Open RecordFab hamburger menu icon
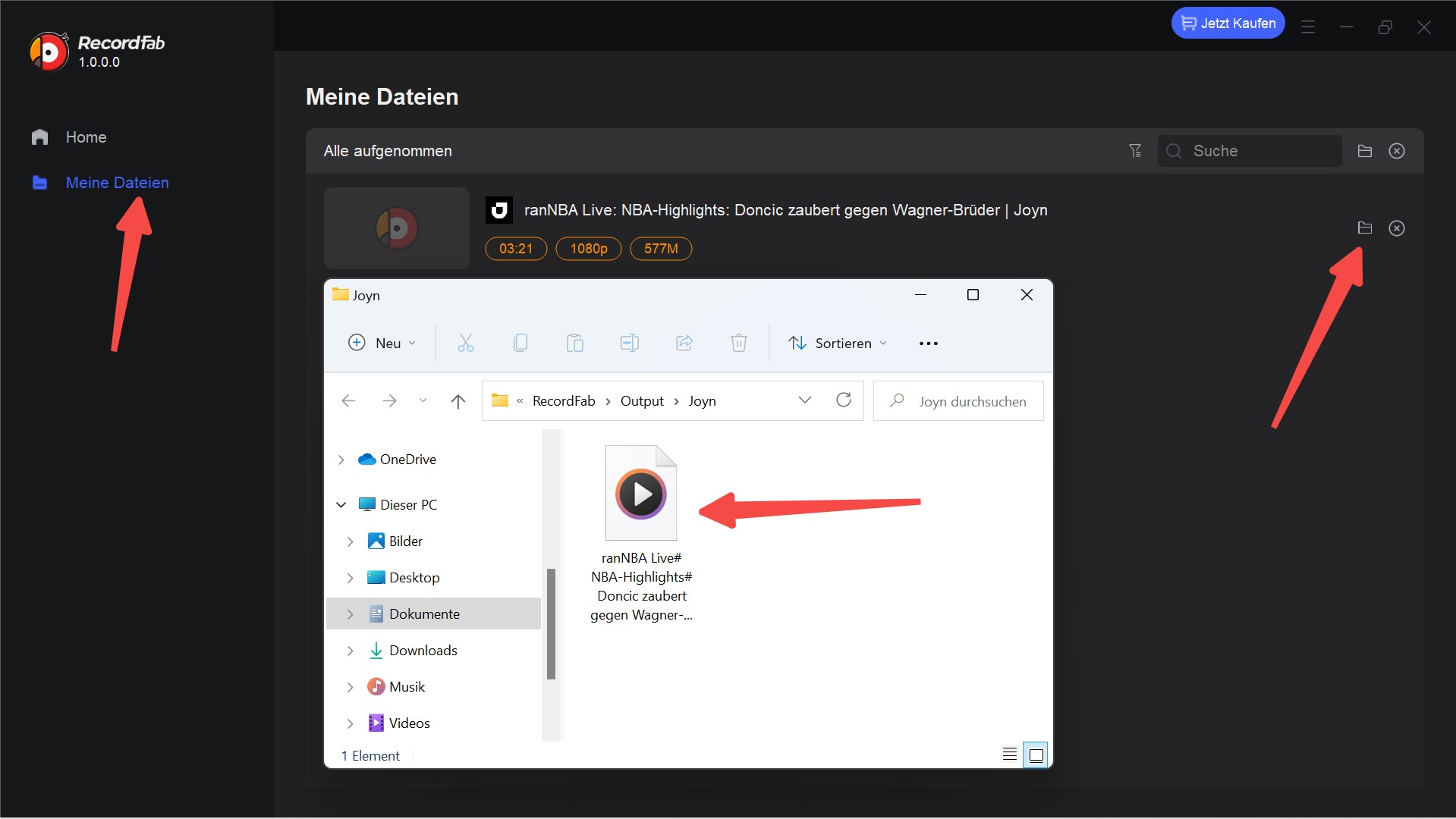The width and height of the screenshot is (1456, 819). coord(1308,27)
